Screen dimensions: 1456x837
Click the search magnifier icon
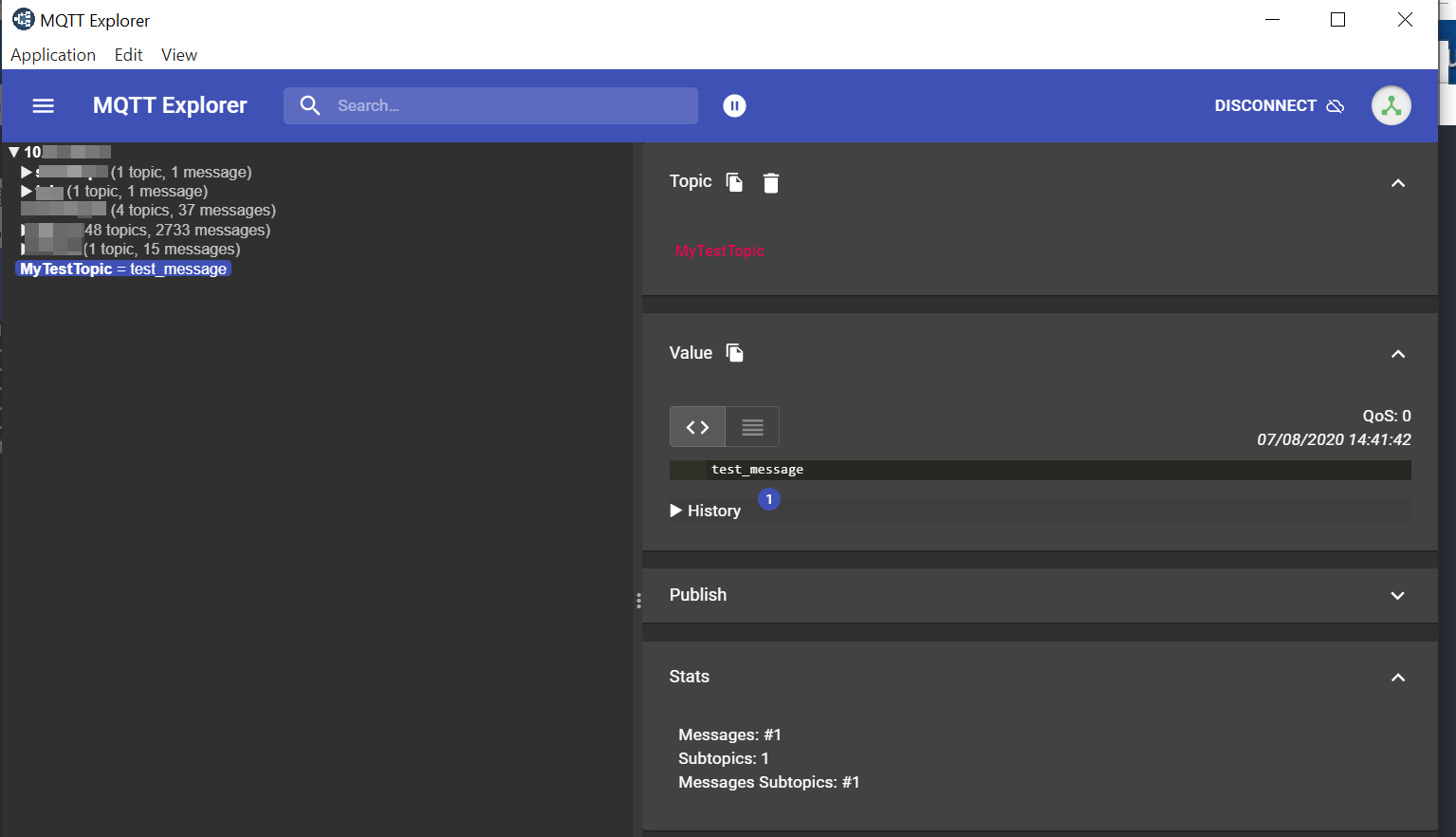(x=310, y=106)
